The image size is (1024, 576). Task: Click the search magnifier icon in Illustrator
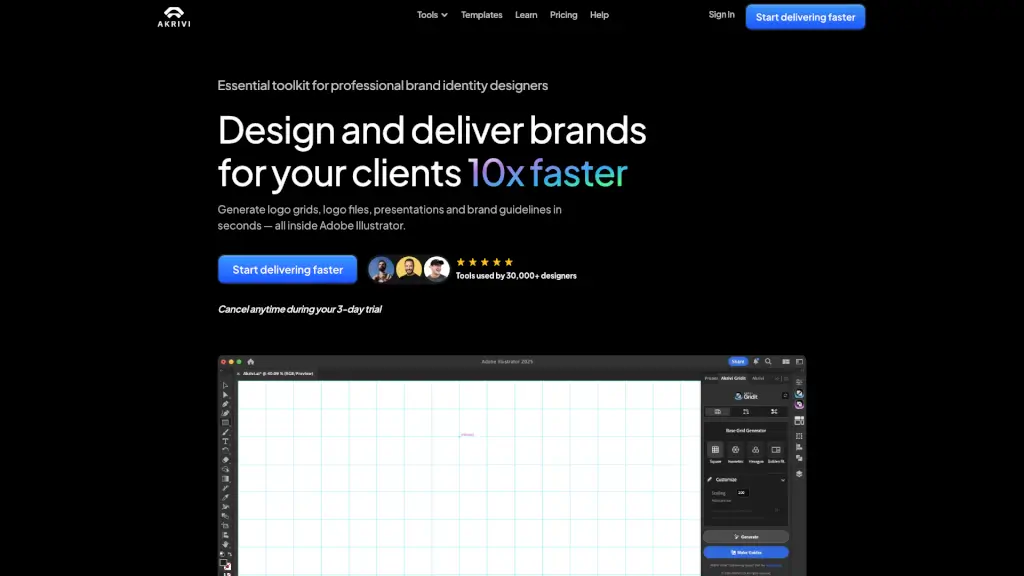point(768,361)
